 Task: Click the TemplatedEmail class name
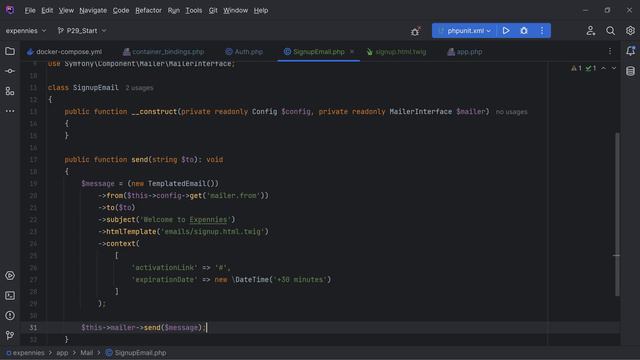[177, 184]
